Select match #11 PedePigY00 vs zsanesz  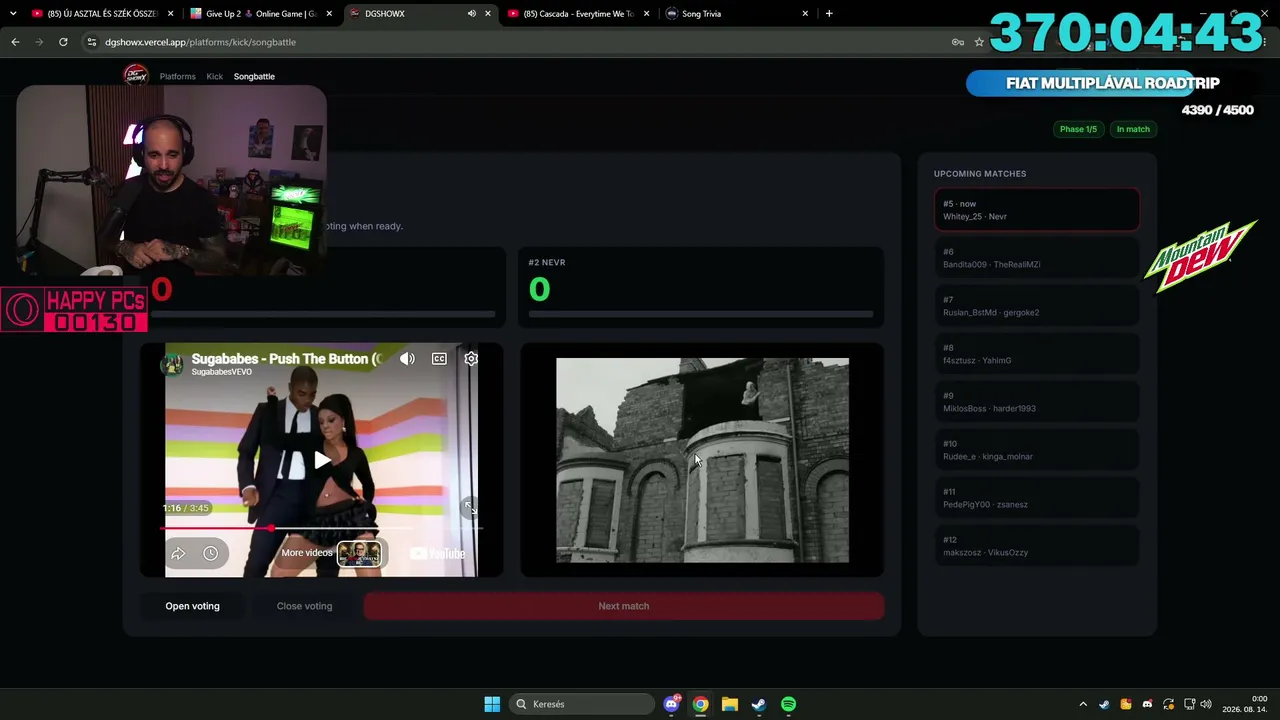[1037, 498]
